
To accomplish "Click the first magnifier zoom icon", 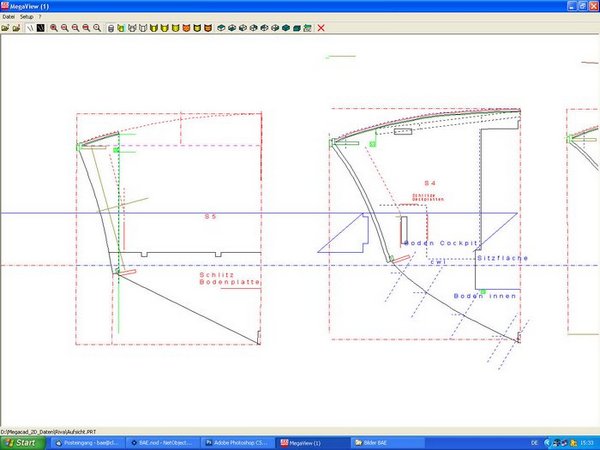I will click(53, 28).
